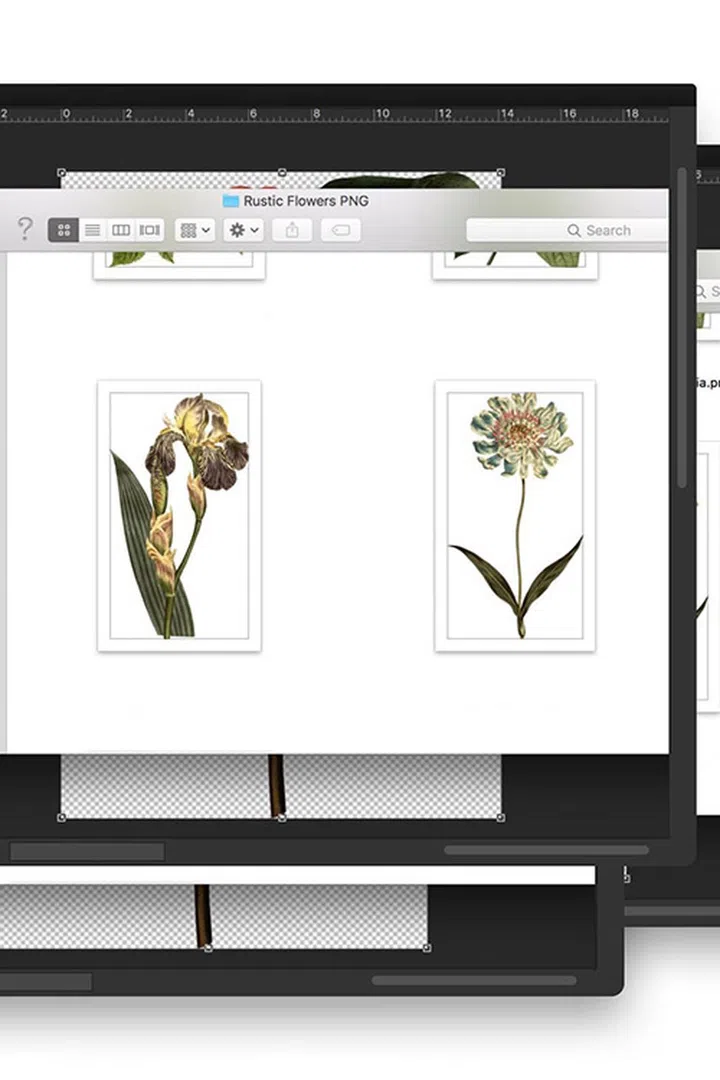Image resolution: width=720 pixels, height=1080 pixels.
Task: Click the horizontal ruler at mark 10
Action: pos(381,115)
